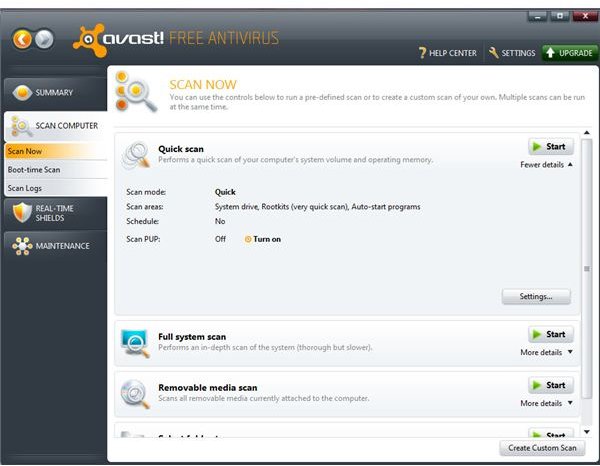Start the Quick scan
600x466 pixels.
(551, 147)
